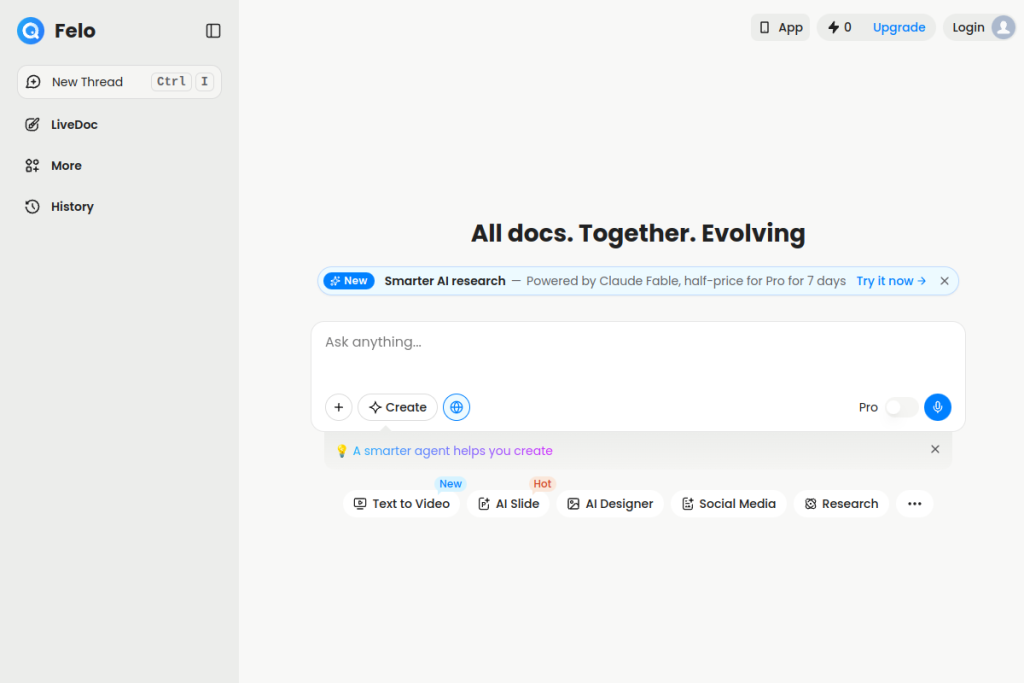Enable the Pro toggle switch
1024x683 pixels.
901,407
